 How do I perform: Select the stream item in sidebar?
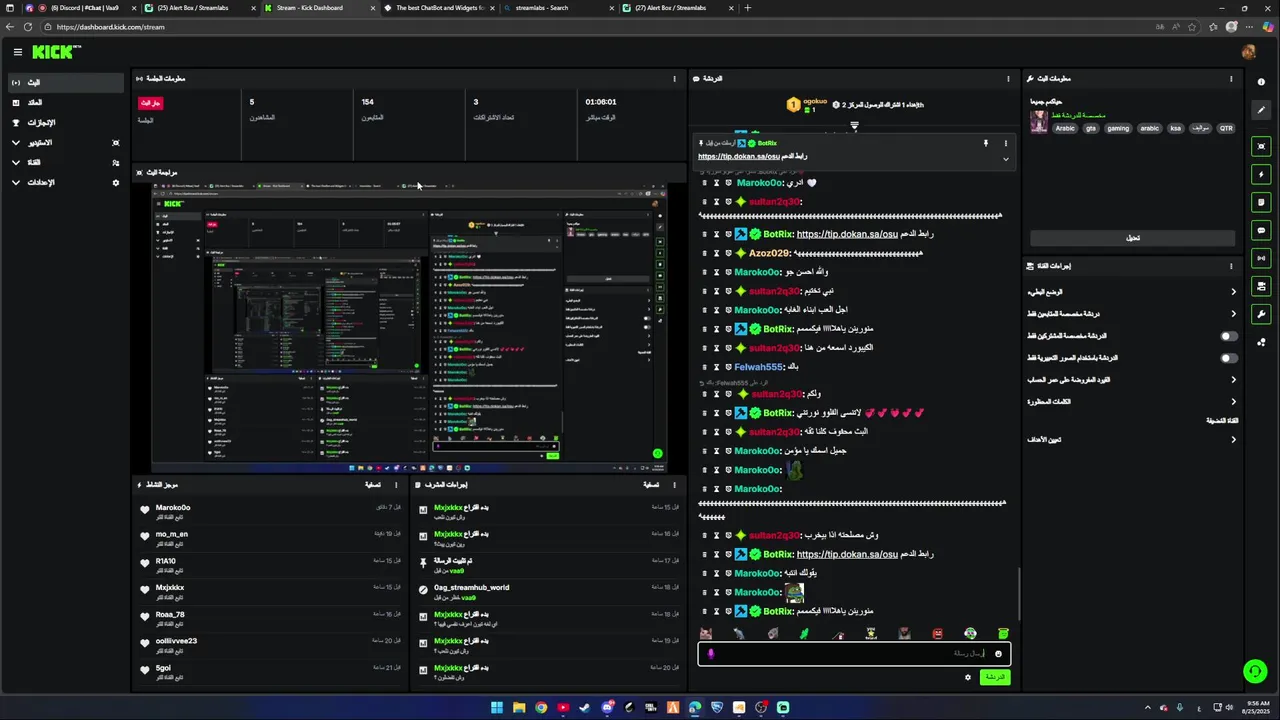pos(66,83)
